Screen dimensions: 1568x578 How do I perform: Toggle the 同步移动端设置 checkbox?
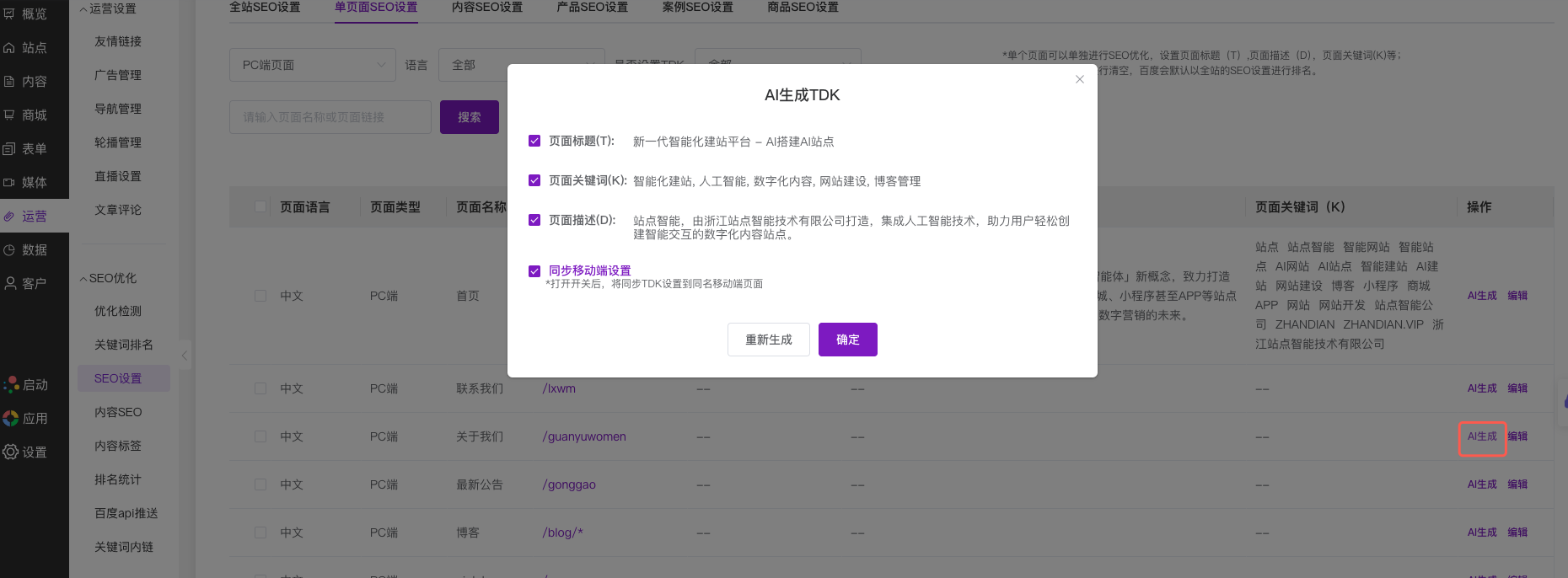coord(534,270)
